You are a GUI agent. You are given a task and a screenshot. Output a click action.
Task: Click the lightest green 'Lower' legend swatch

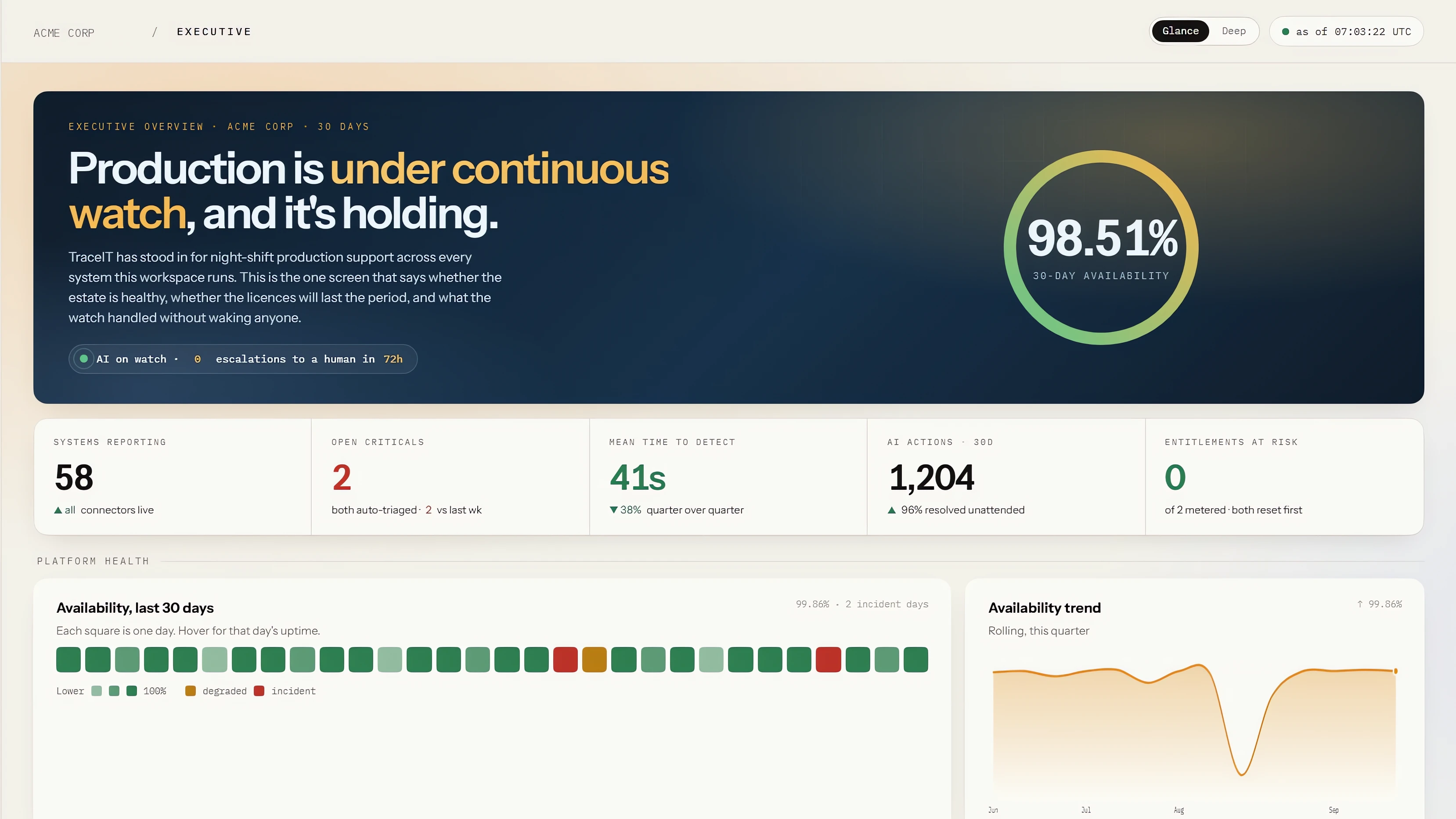97,691
